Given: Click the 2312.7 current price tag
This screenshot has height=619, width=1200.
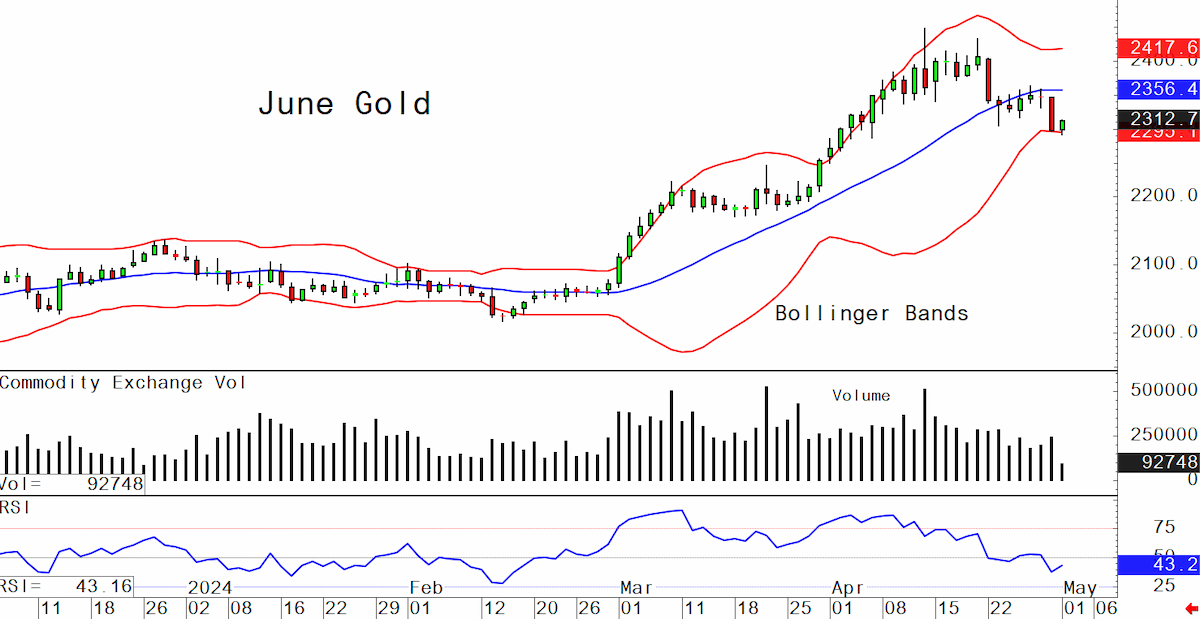Looking at the screenshot, I should [x=1158, y=119].
